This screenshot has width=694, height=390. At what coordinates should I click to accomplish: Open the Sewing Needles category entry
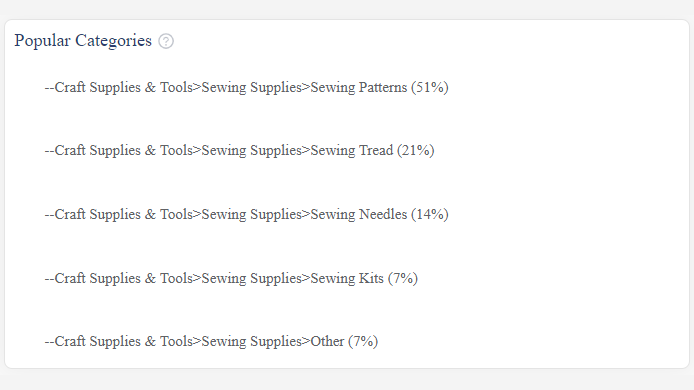click(x=247, y=214)
